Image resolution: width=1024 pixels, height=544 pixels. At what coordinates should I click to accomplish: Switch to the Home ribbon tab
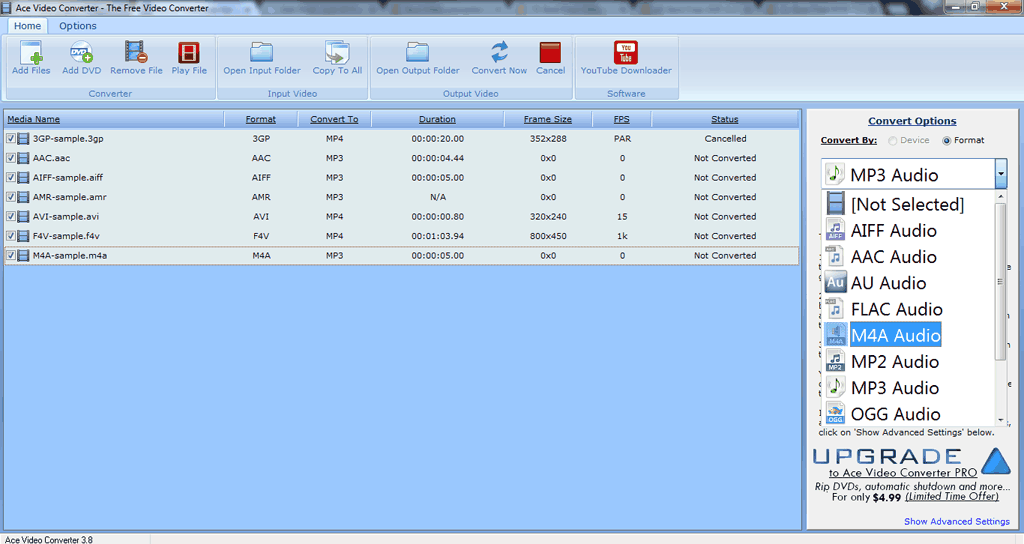[x=27, y=26]
